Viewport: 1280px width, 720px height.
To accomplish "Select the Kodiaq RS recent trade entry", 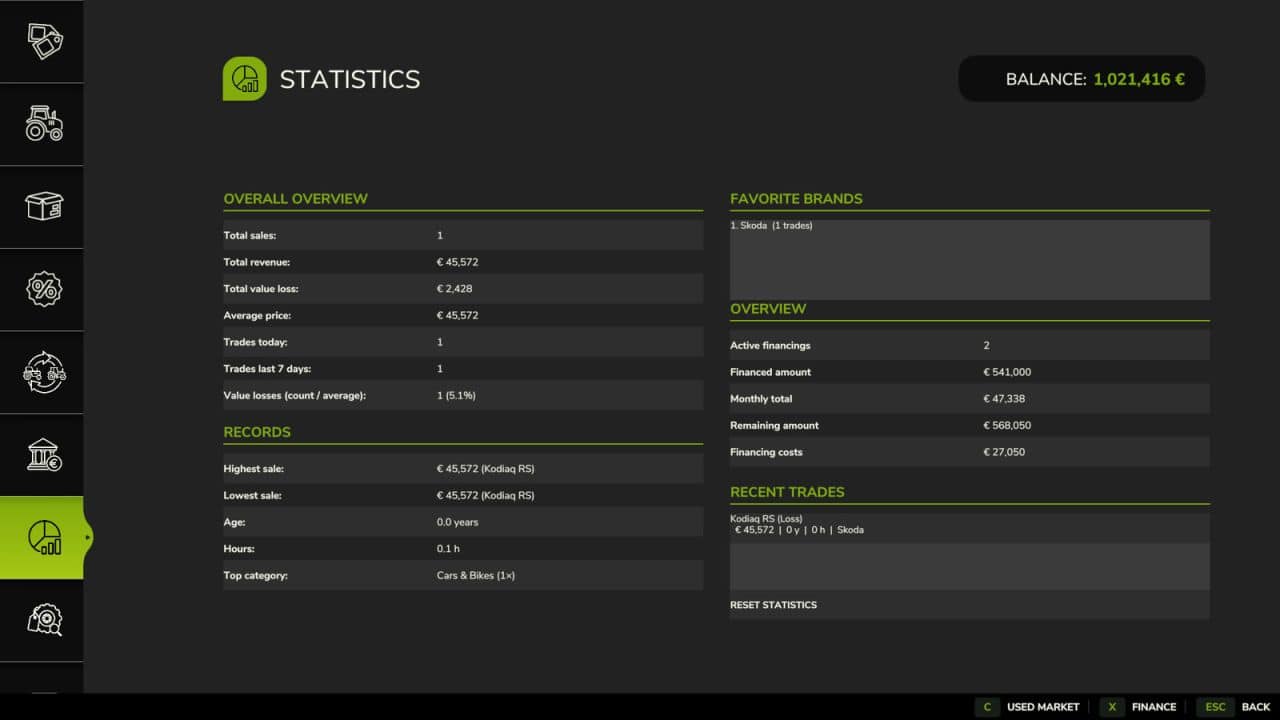I will [969, 525].
